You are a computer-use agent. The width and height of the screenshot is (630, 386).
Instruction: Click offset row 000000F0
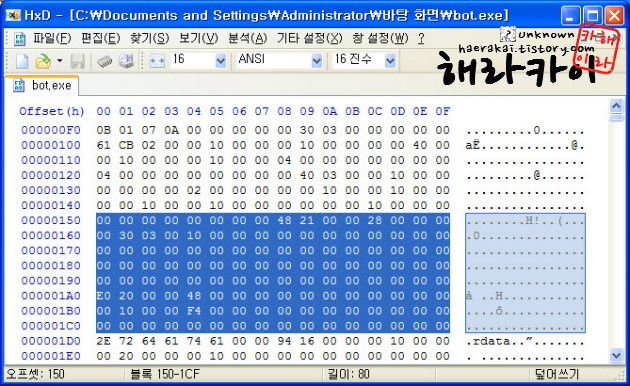pyautogui.click(x=51, y=130)
